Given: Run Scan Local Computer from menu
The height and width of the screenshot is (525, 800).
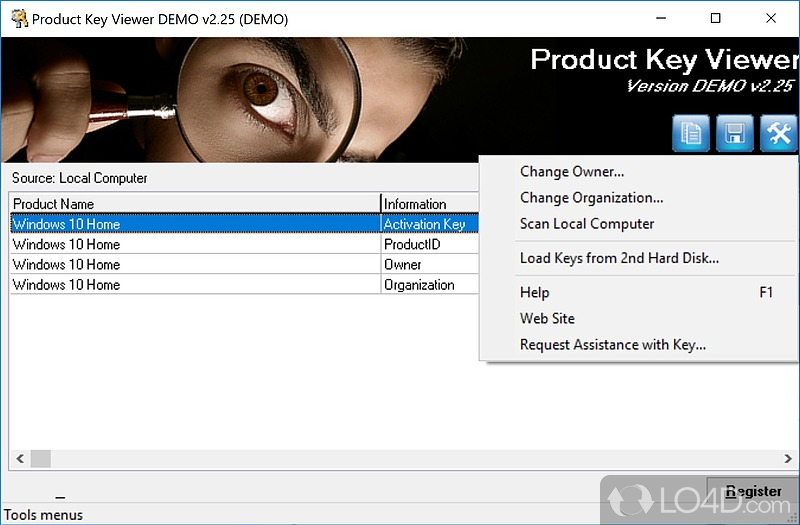Looking at the screenshot, I should click(587, 224).
